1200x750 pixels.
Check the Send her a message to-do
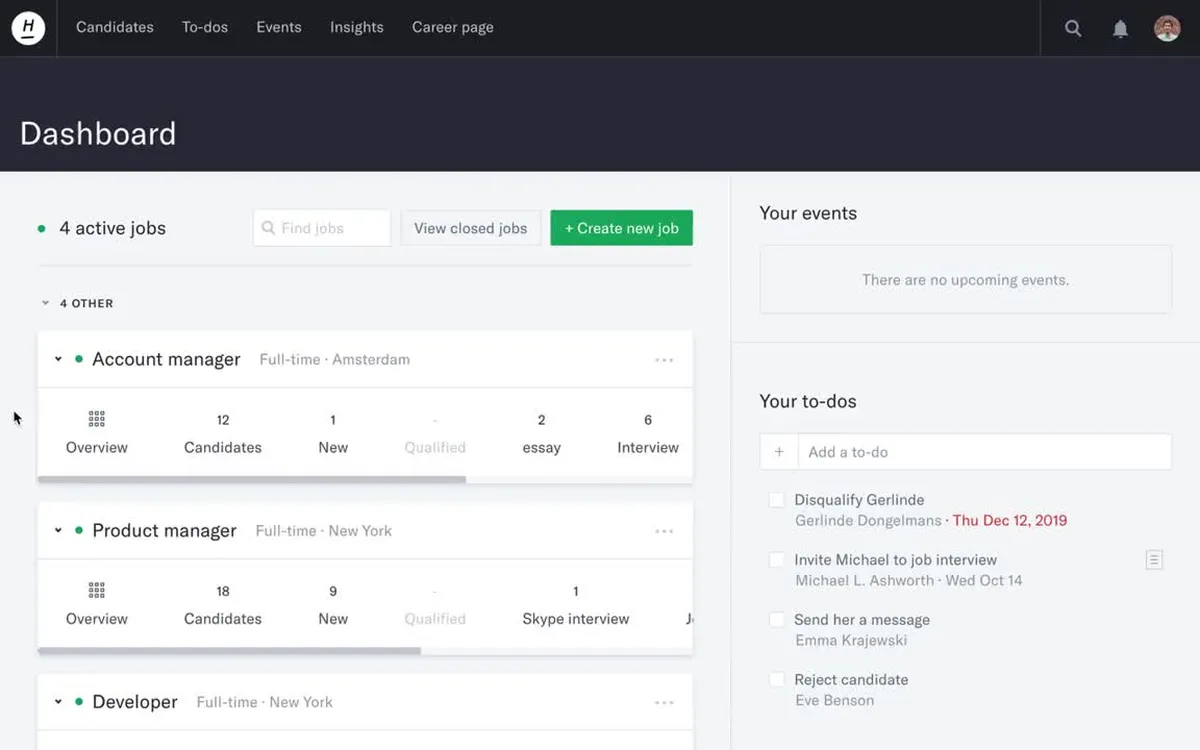click(776, 620)
